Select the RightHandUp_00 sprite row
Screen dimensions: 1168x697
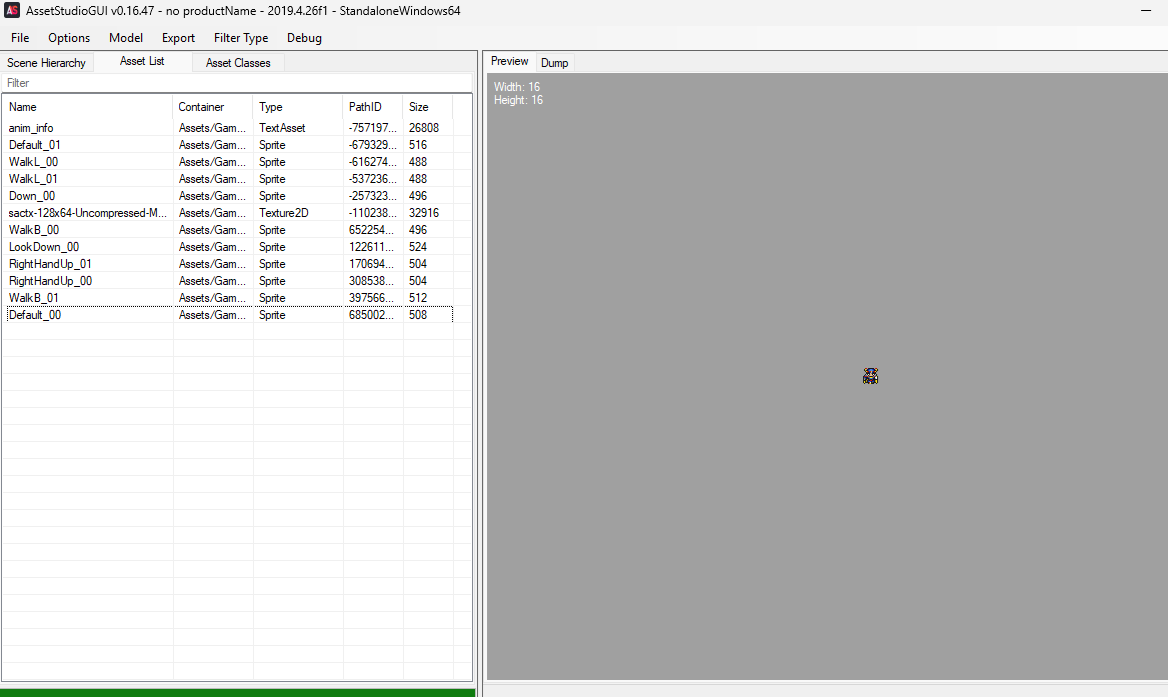tap(229, 281)
